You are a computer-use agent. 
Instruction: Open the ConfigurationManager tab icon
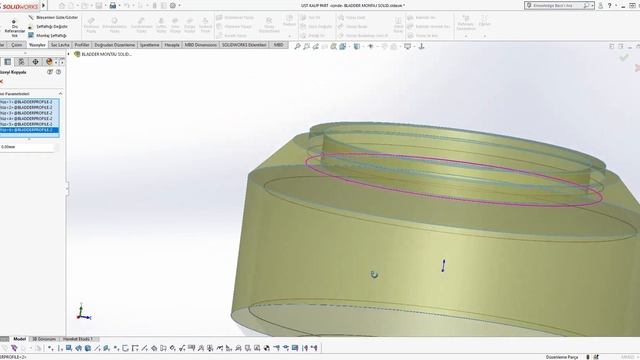click(21, 62)
